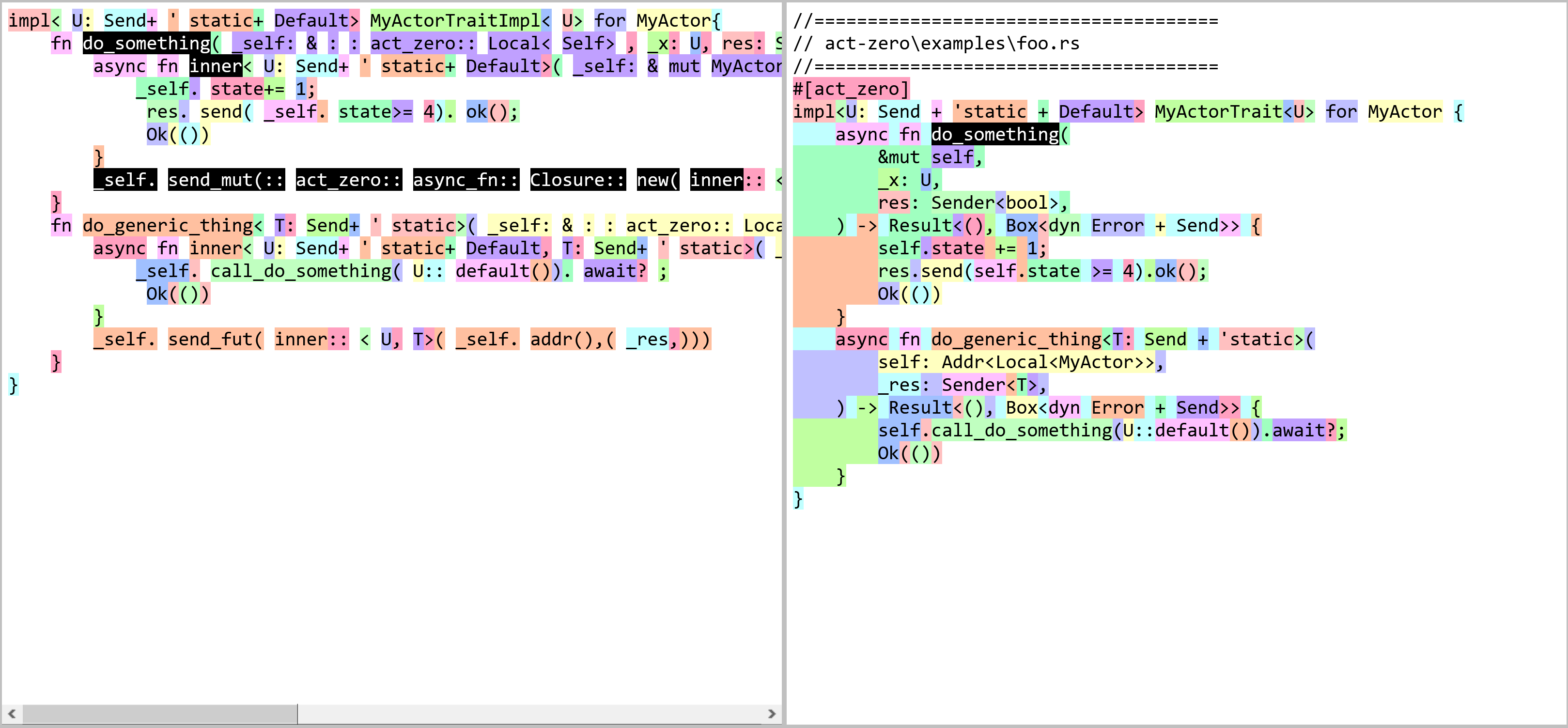The image size is (1568, 728).
Task: Click the black 'async_fn::' token
Action: [x=466, y=180]
